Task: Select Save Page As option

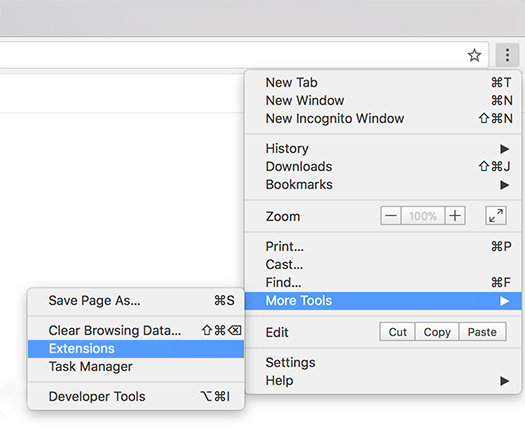Action: click(x=136, y=301)
